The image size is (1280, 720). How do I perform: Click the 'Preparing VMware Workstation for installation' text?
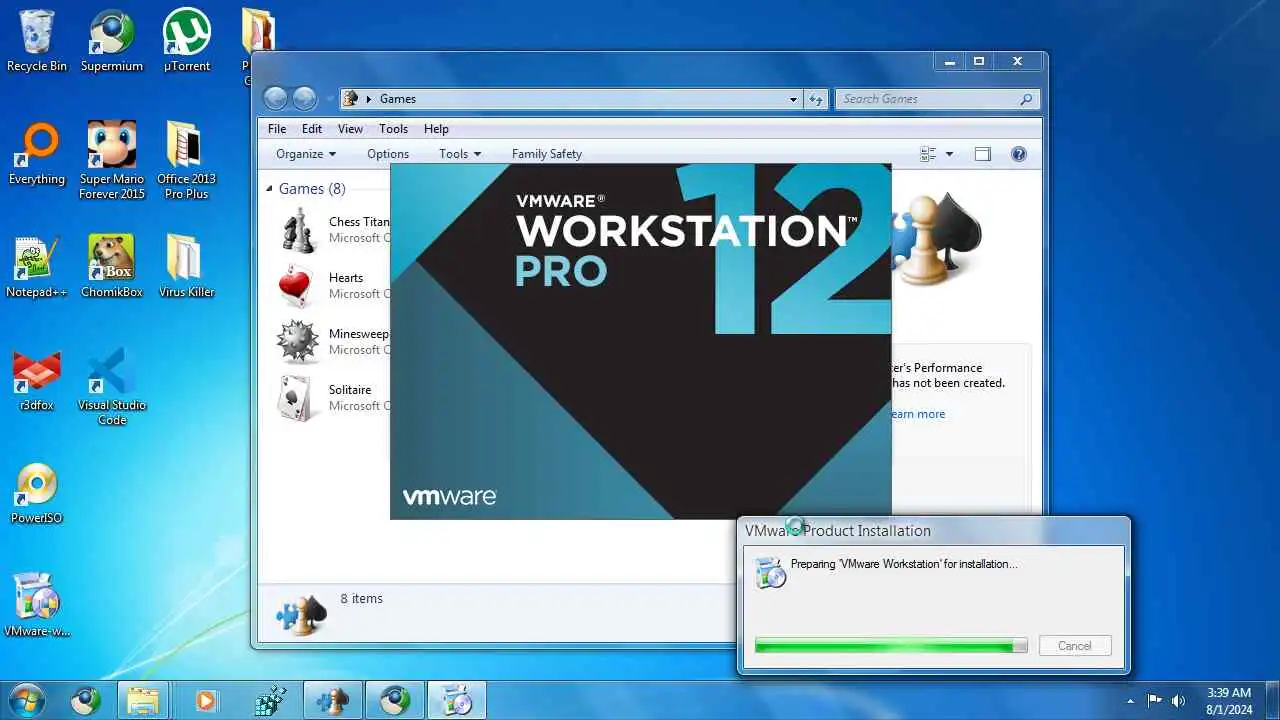904,564
